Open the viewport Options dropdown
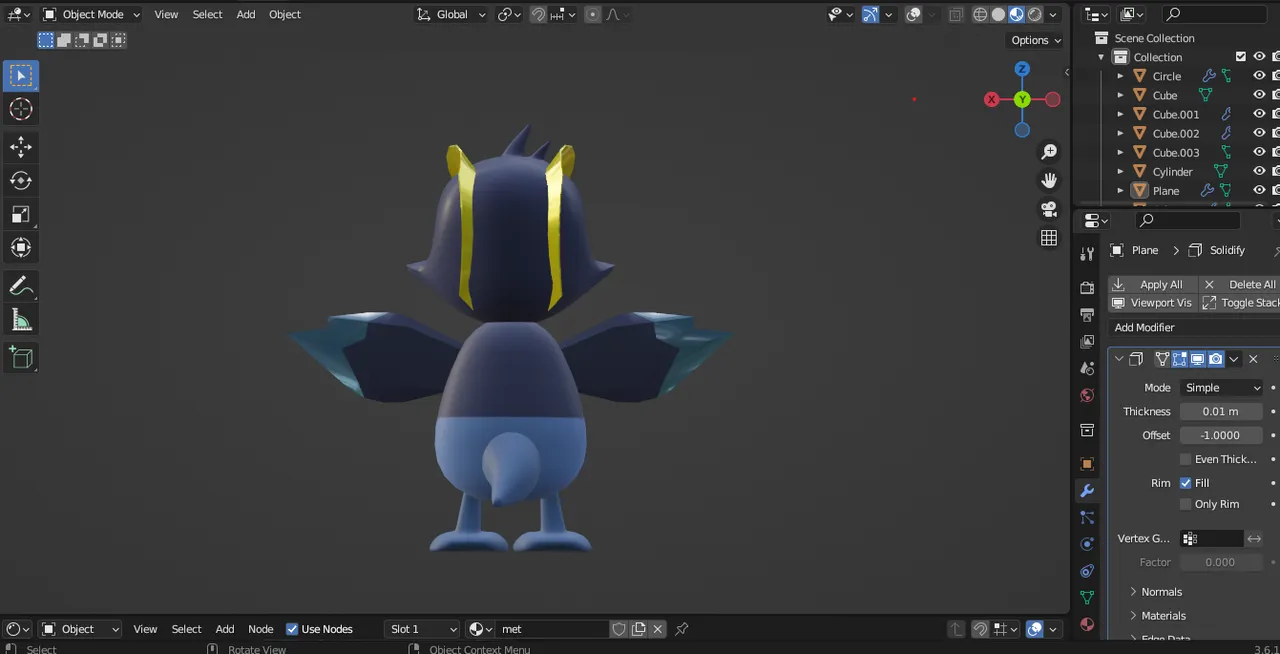Screen dimensions: 1280x654 1036,40
